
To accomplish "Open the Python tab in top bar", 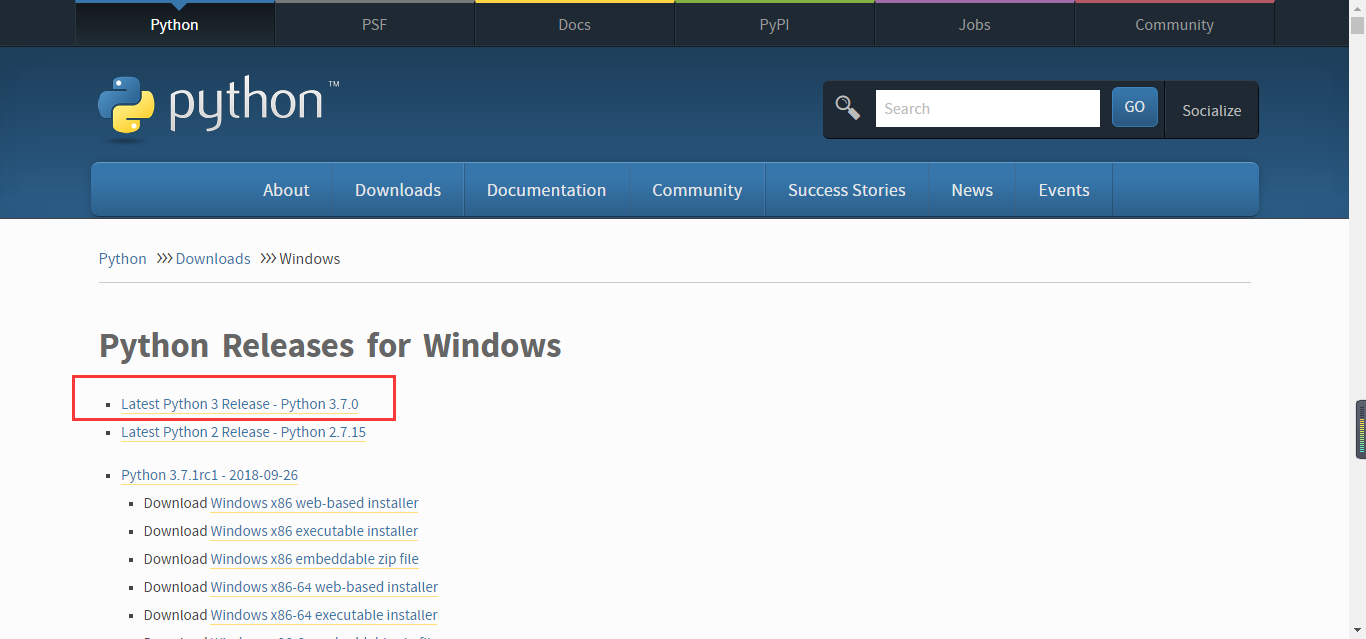I will [x=175, y=24].
